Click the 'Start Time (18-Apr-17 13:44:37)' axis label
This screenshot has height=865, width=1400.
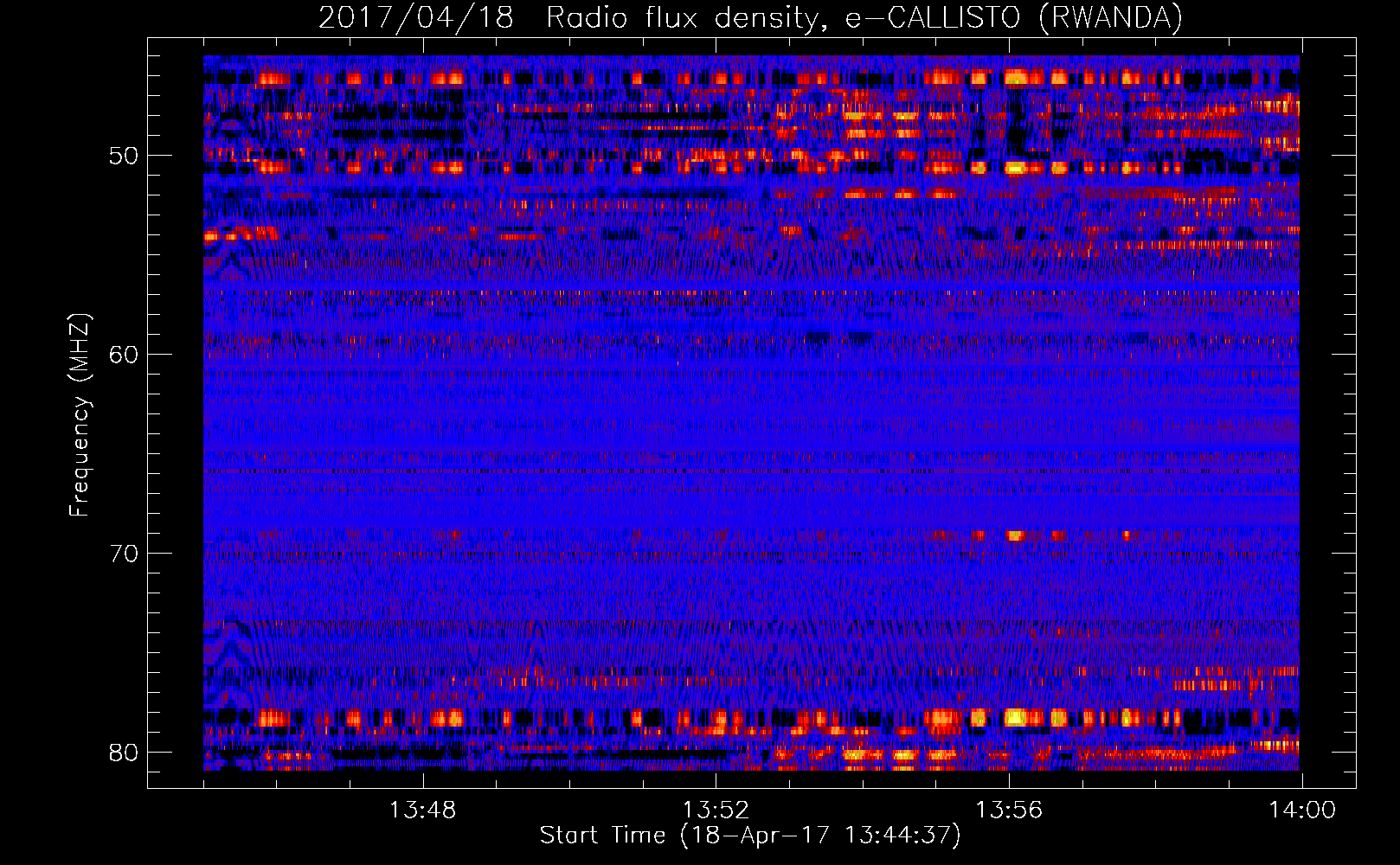(750, 836)
